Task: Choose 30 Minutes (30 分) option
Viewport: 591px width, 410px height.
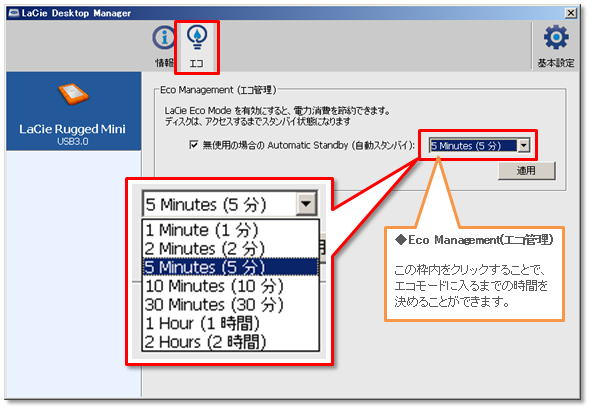Action: click(x=230, y=304)
